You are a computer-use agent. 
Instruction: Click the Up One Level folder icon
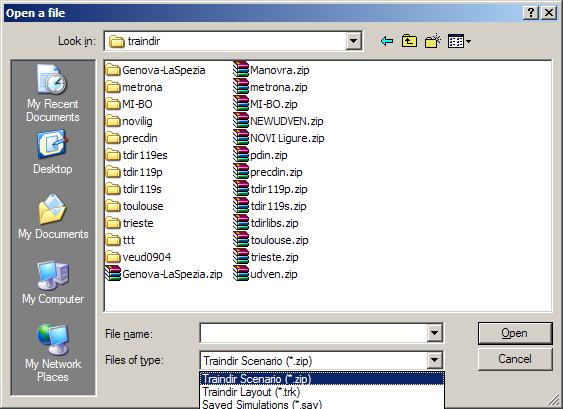409,41
